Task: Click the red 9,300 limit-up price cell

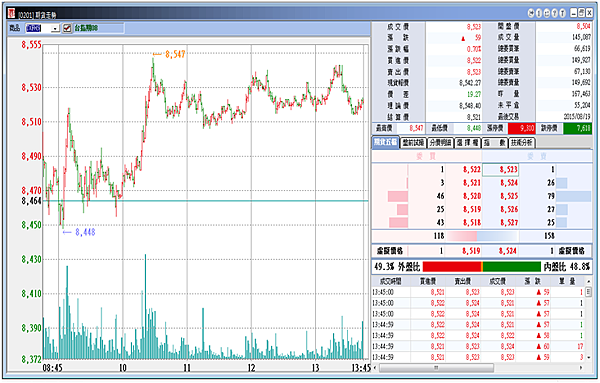Action: click(522, 128)
